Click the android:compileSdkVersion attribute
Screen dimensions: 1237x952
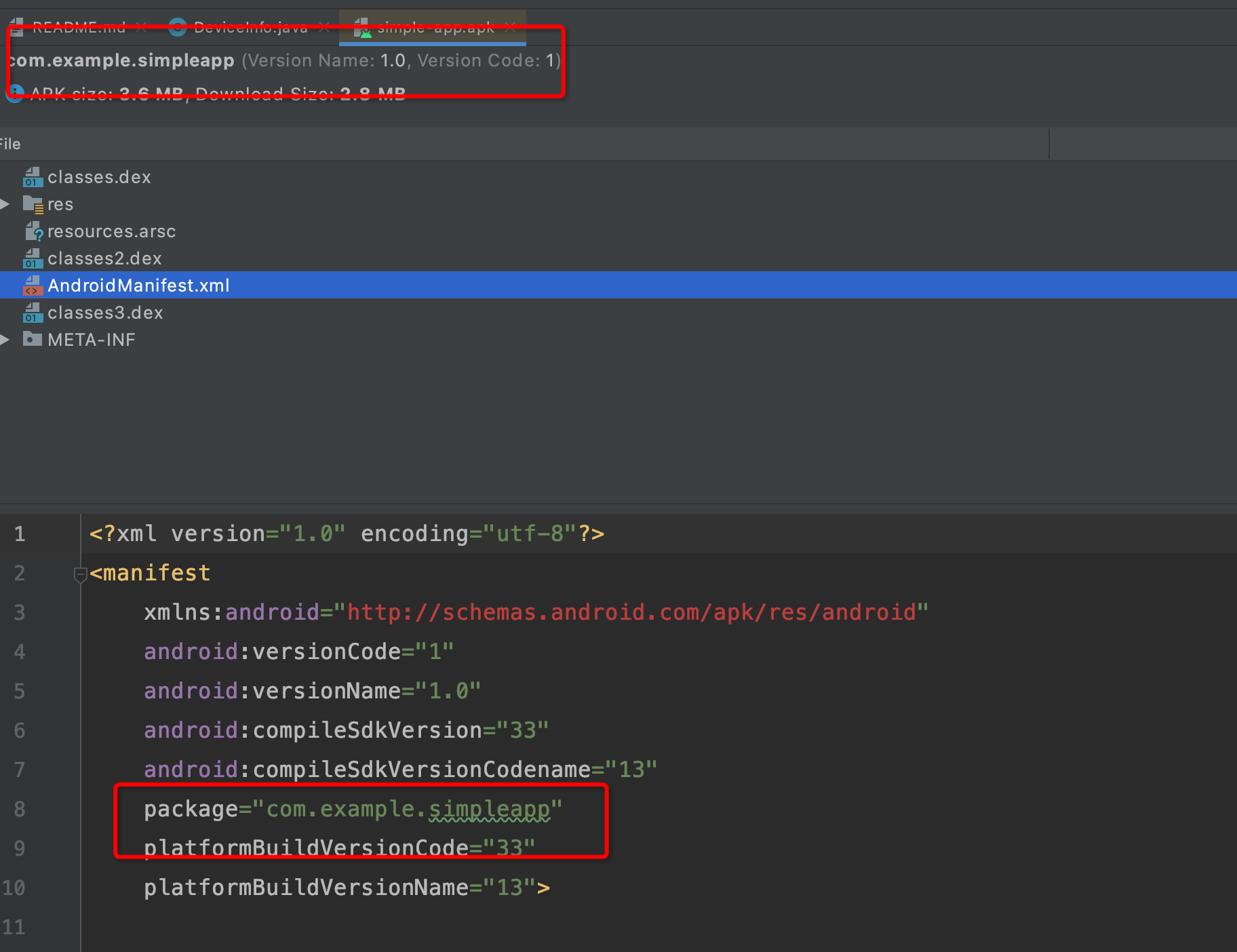click(x=346, y=730)
